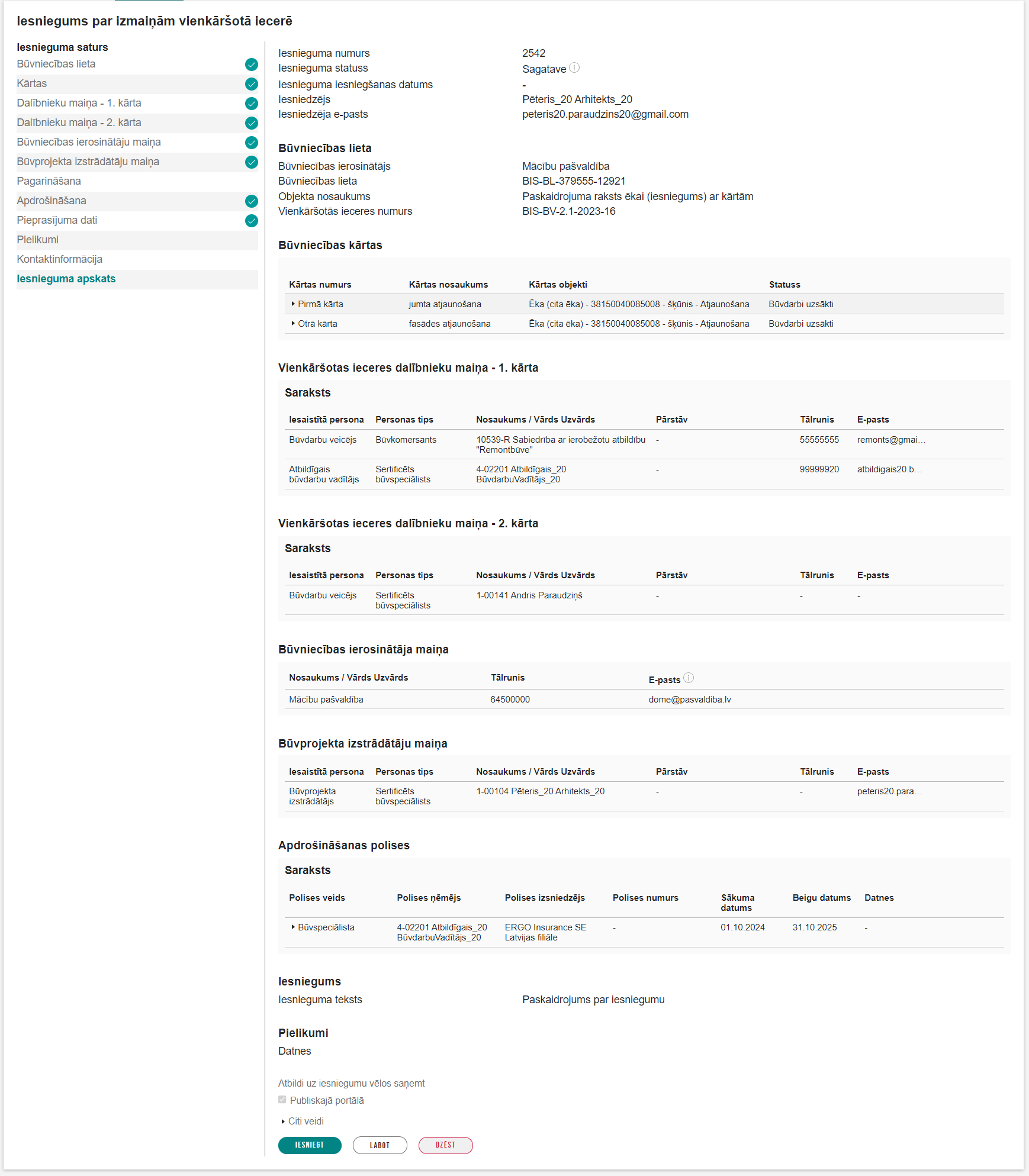This screenshot has width=1029, height=1176.
Task: Submit the application with IESNIEGT button
Action: 310,1145
